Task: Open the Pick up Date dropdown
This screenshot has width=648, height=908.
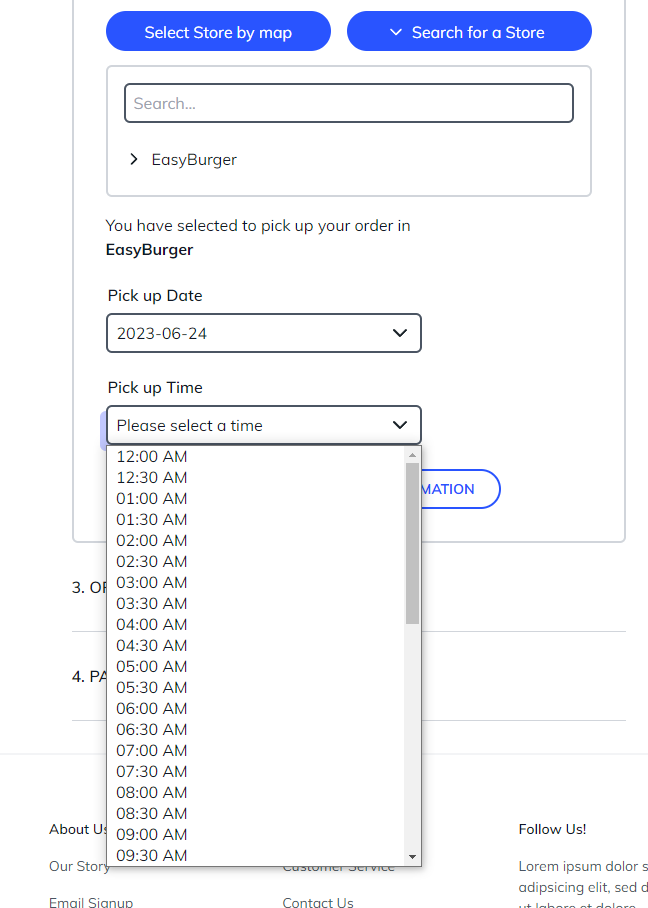Action: [264, 333]
